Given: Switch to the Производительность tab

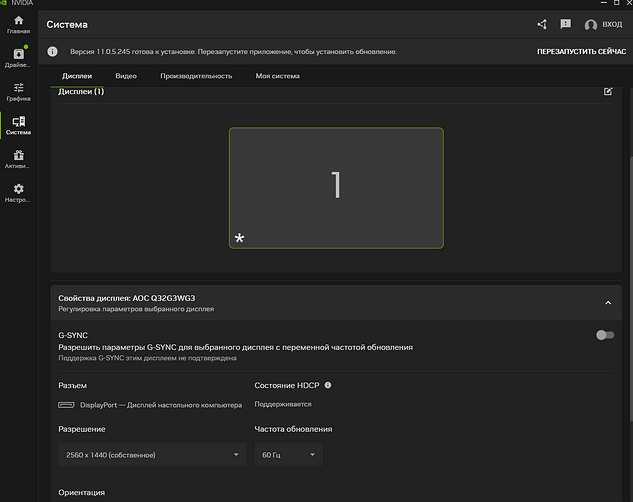Looking at the screenshot, I should pos(196,76).
